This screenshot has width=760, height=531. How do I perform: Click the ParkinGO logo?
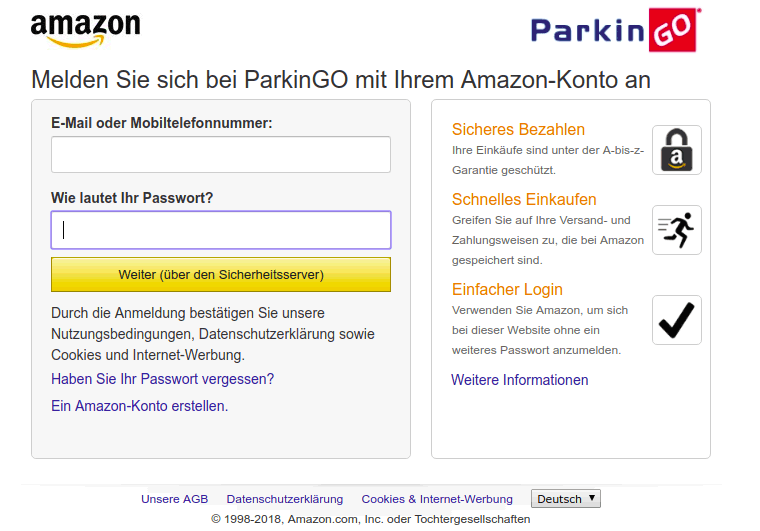614,30
